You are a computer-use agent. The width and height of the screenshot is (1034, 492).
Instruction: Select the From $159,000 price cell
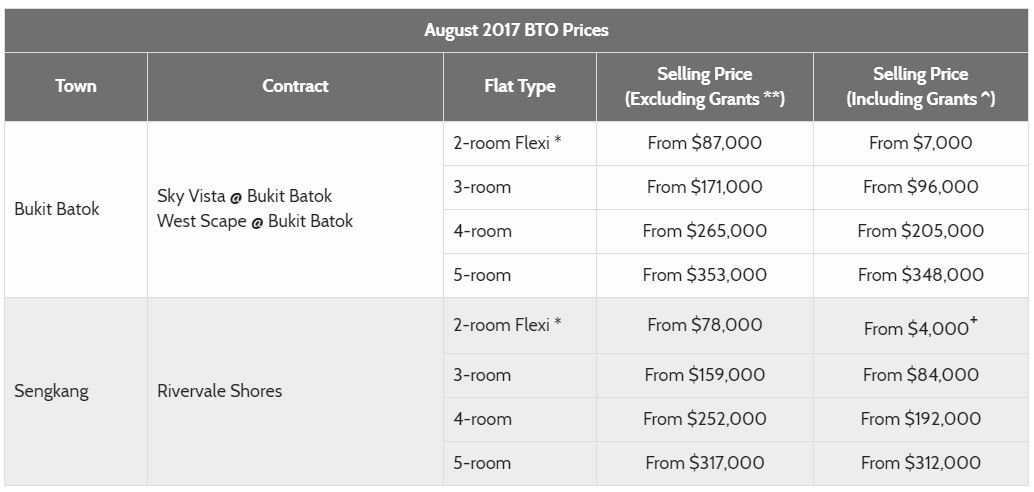(704, 375)
